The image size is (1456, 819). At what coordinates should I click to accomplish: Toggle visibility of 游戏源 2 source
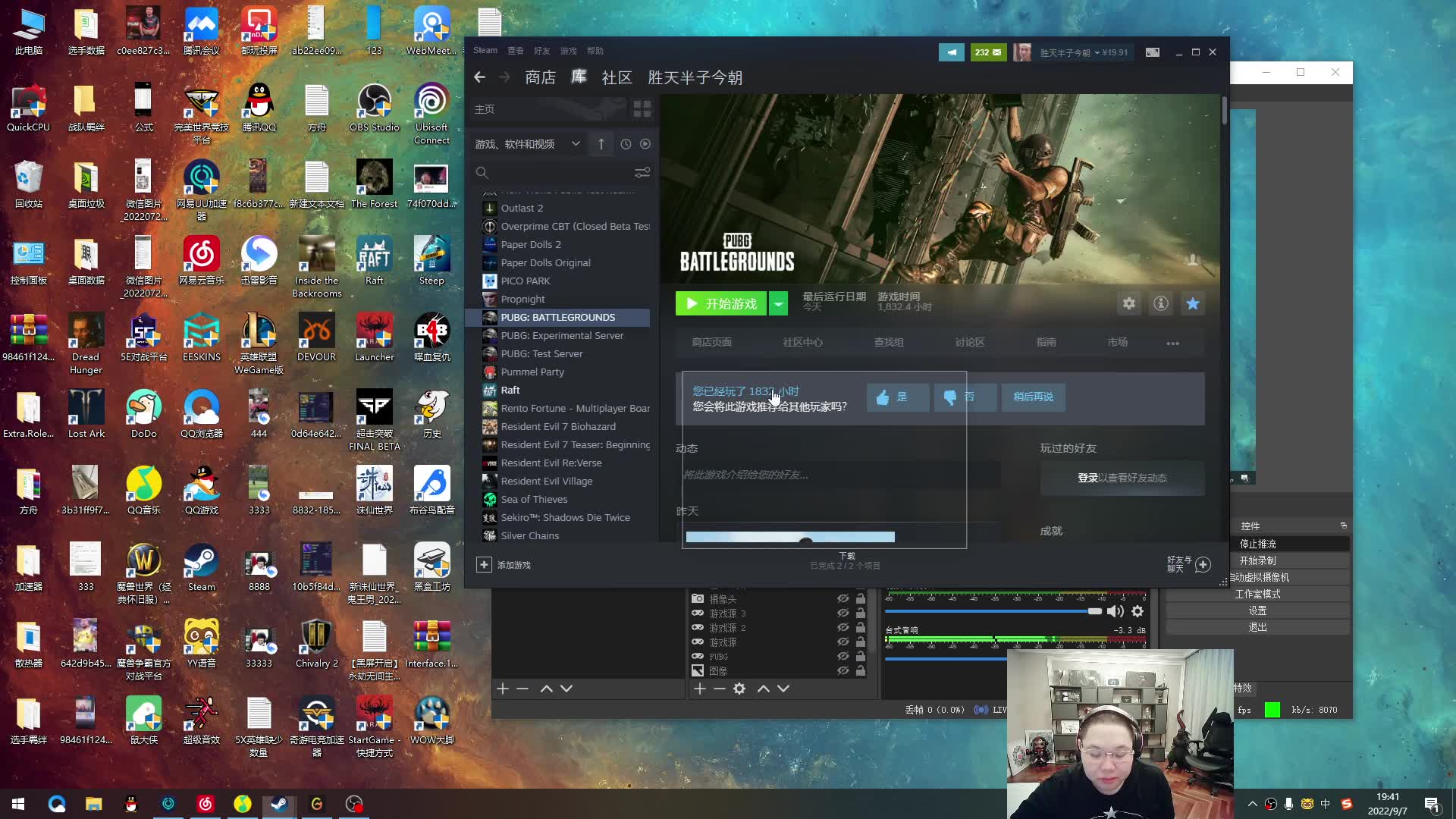pyautogui.click(x=843, y=628)
